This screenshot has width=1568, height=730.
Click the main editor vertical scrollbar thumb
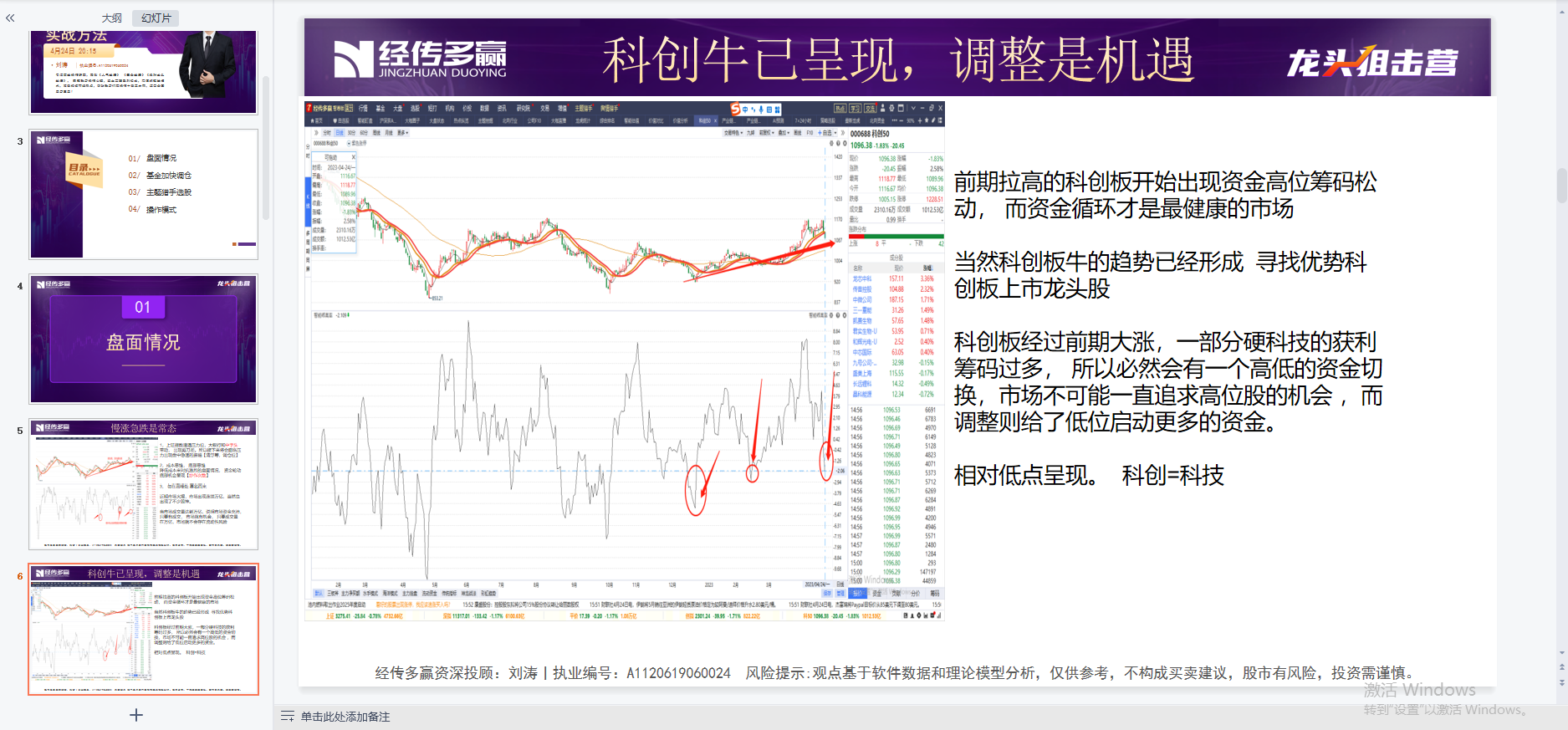pos(1561,185)
